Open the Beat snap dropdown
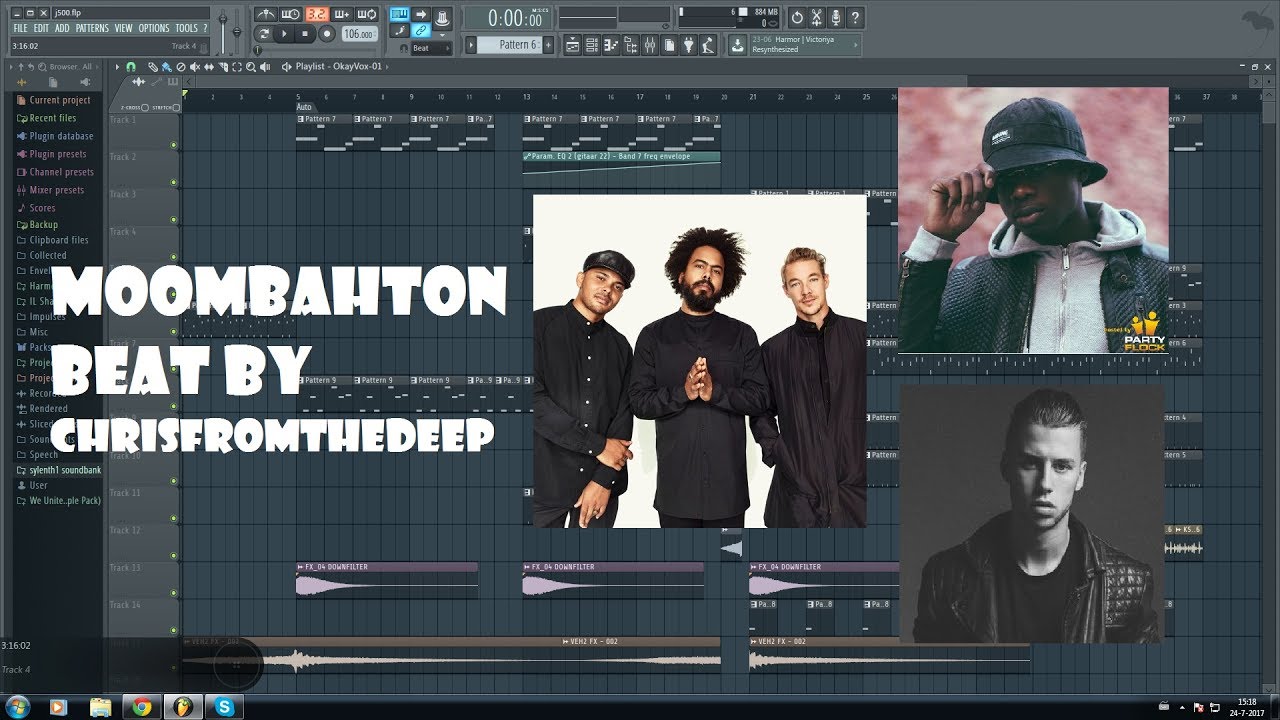The height and width of the screenshot is (720, 1280). pyautogui.click(x=431, y=48)
